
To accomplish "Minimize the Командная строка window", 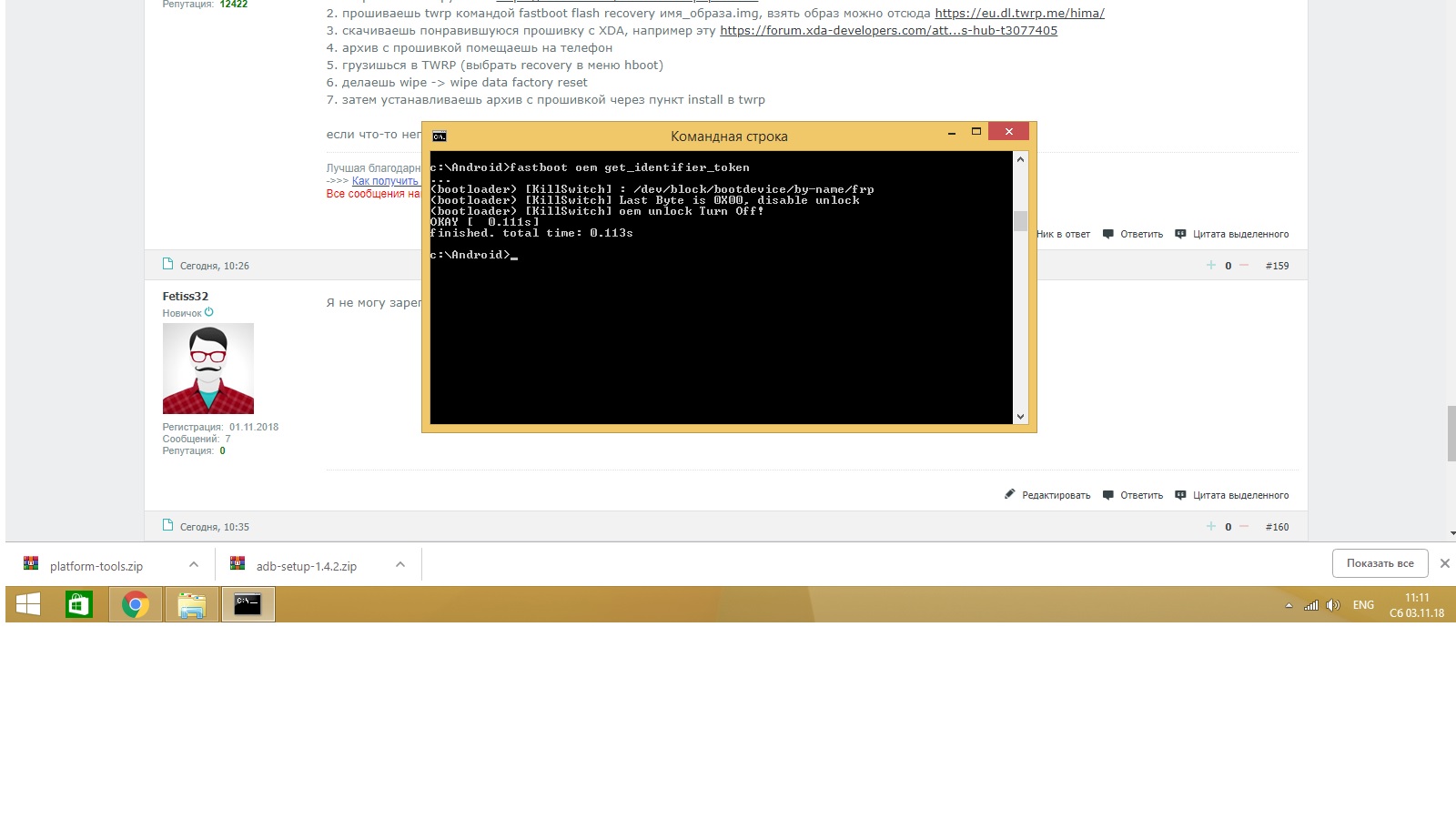I will click(952, 133).
